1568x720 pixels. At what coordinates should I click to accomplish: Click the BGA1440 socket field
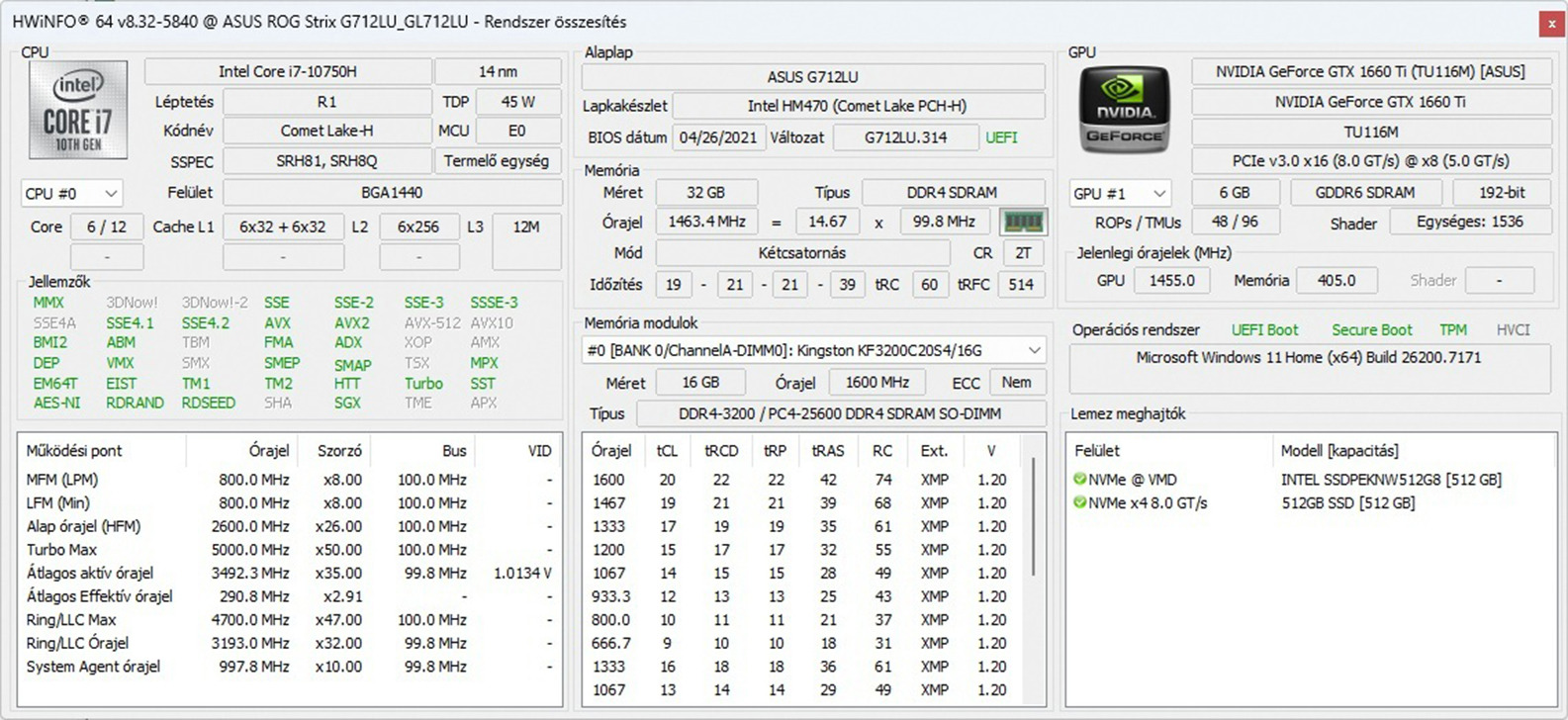(392, 193)
